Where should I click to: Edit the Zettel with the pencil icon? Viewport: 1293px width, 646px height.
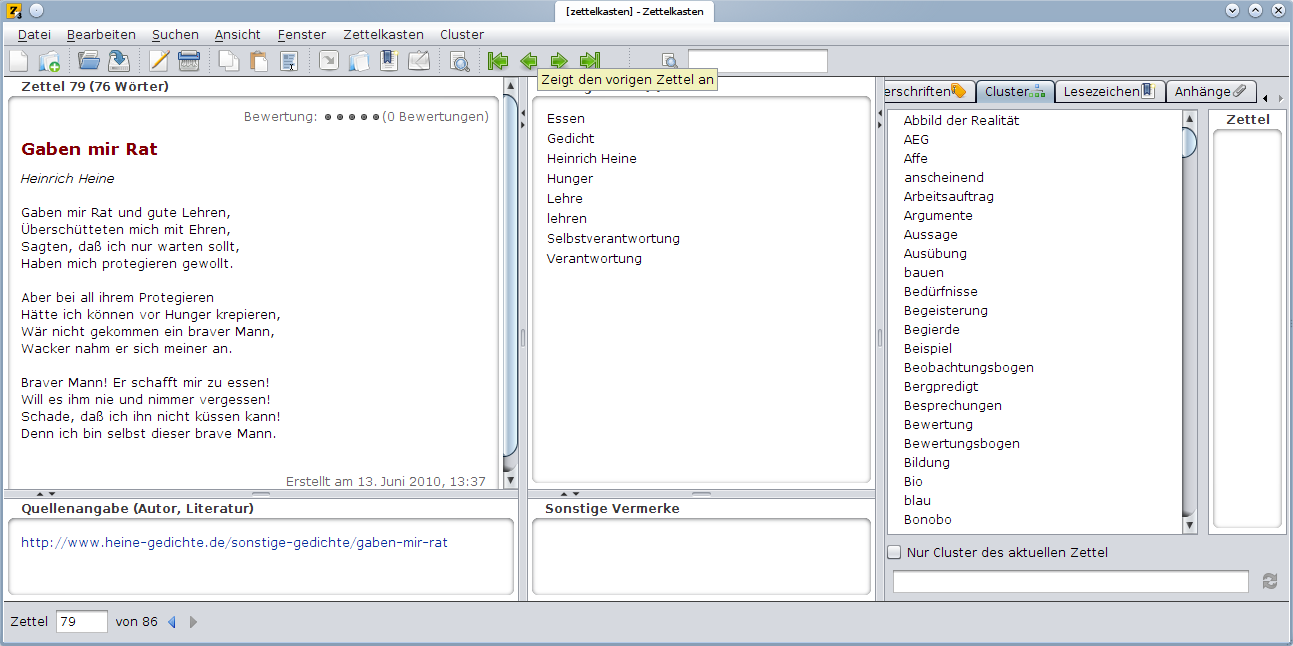click(x=159, y=61)
